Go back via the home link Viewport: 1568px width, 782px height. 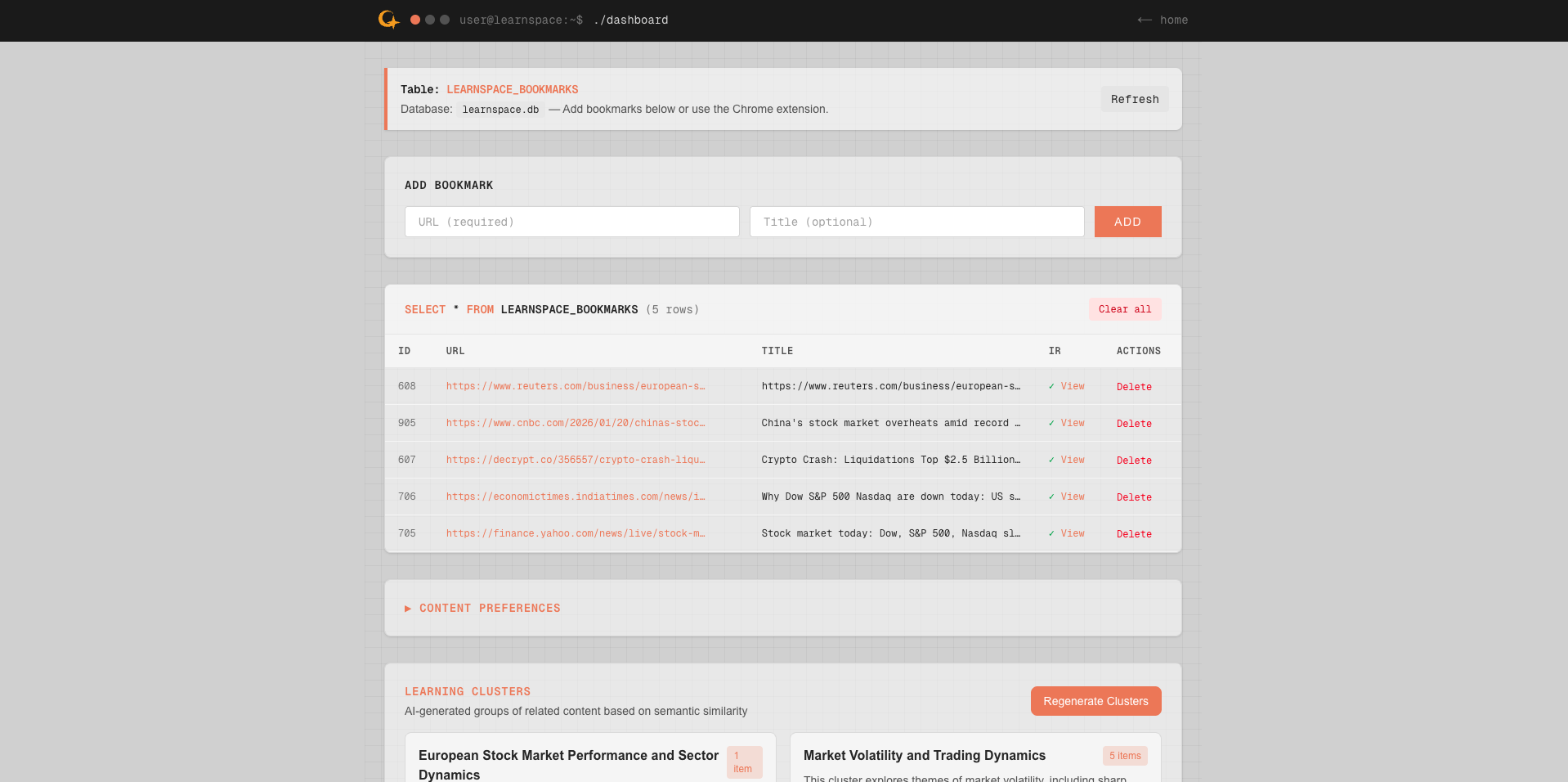click(x=1163, y=20)
